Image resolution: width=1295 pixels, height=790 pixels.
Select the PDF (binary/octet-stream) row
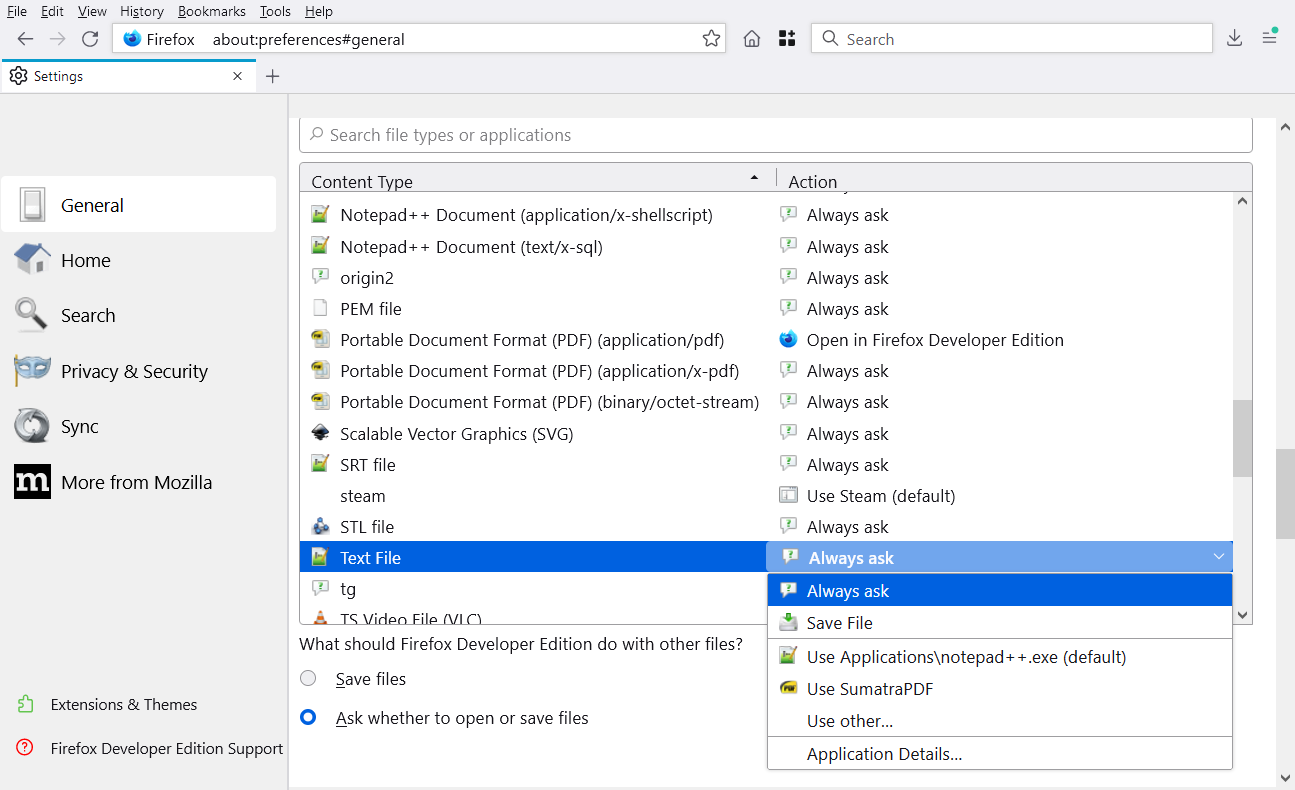[766, 402]
